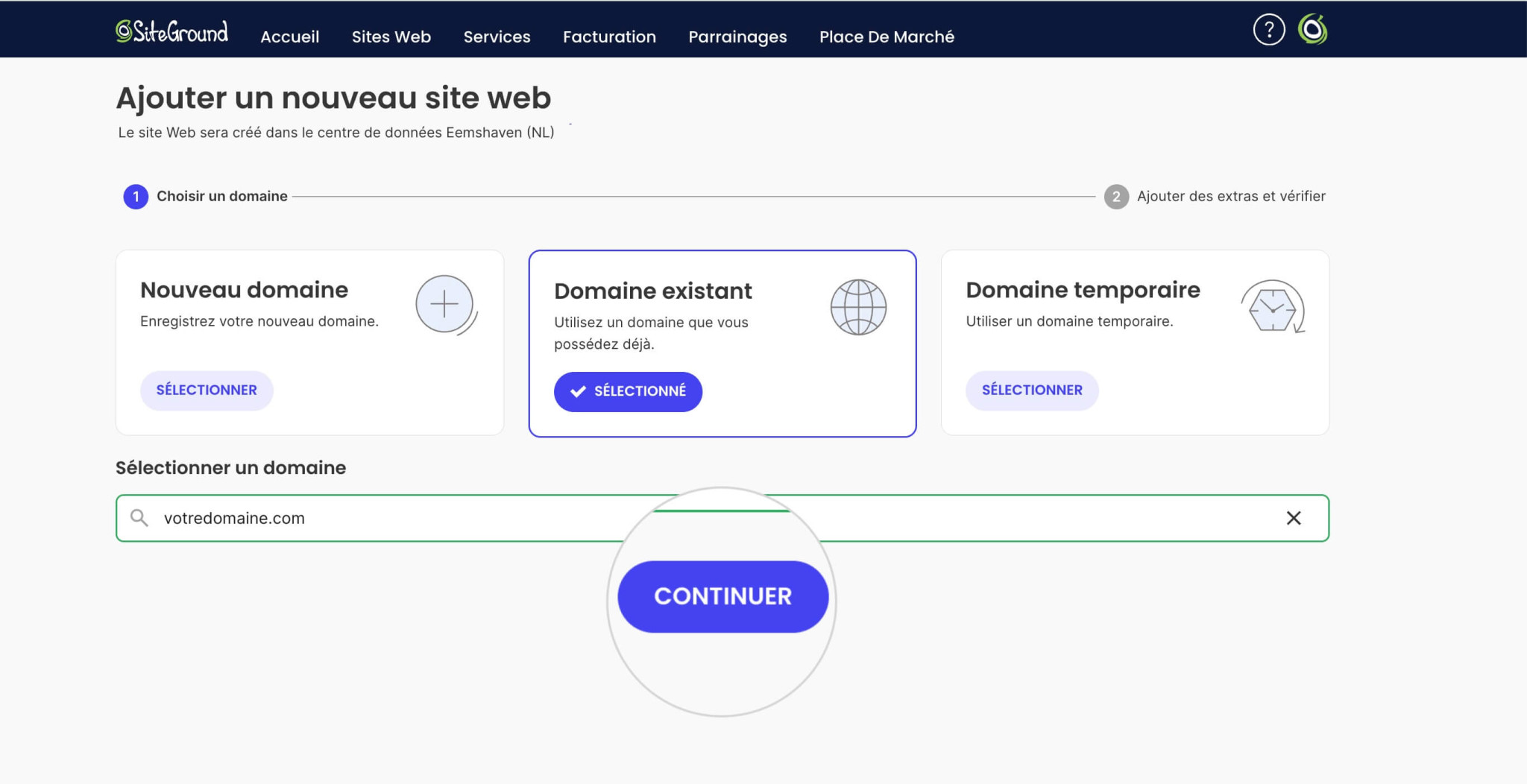Click the SiteGround logo
The image size is (1527, 784).
[x=172, y=31]
